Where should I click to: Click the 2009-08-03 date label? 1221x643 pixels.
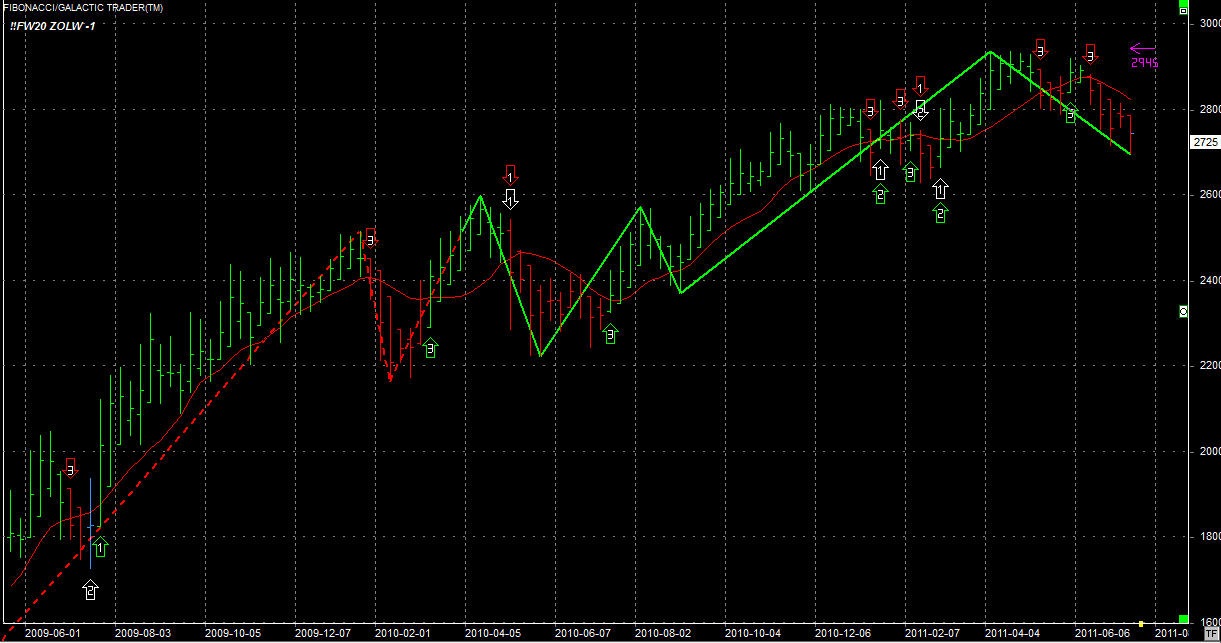tap(141, 633)
